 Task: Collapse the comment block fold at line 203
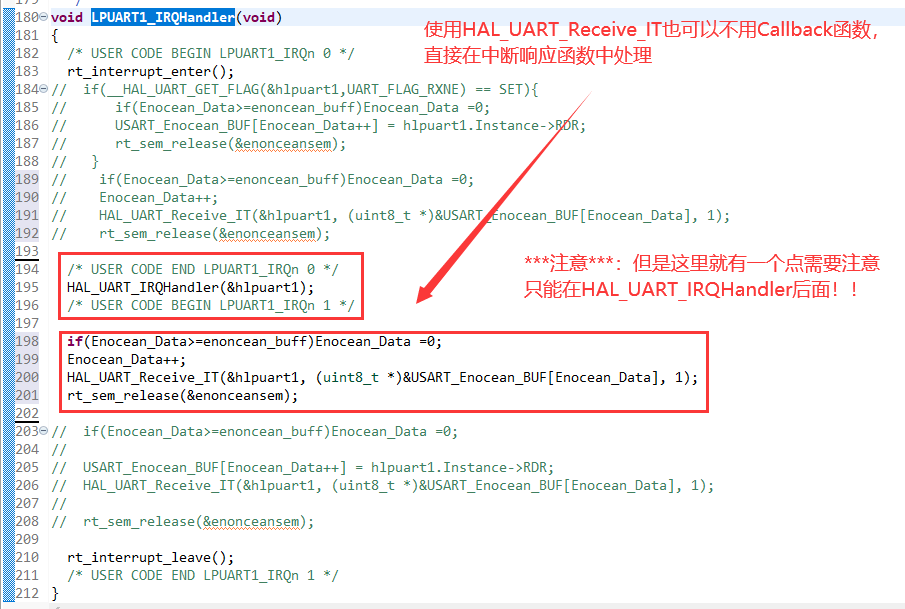(43, 431)
